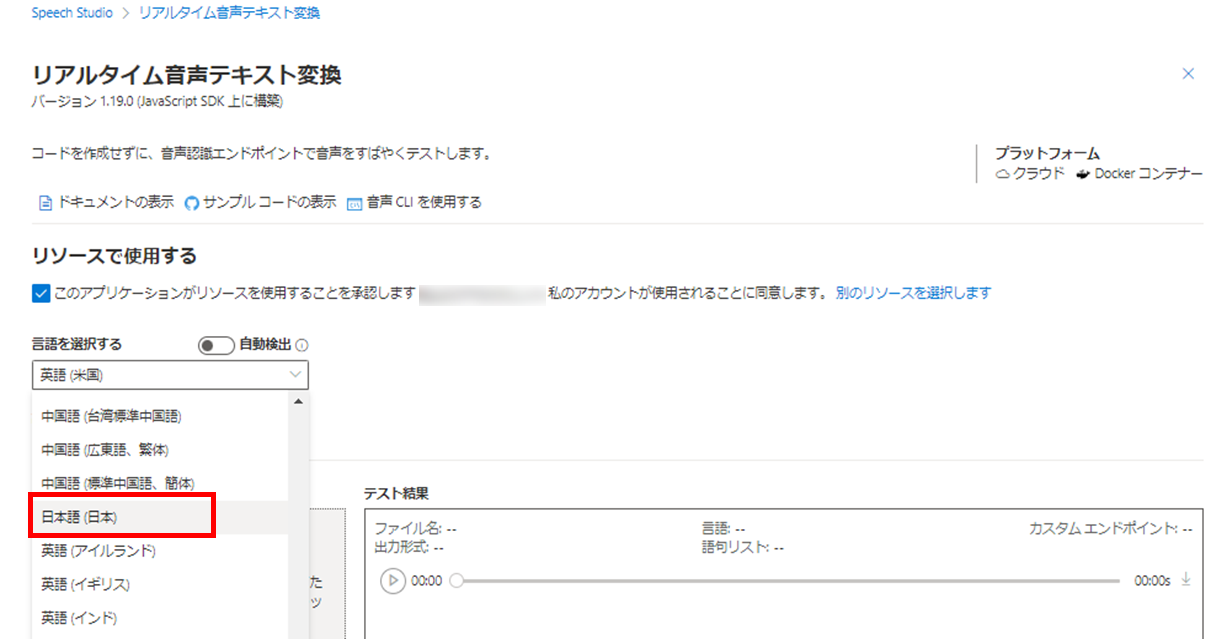Open 音声 CLI を使用する link
The image size is (1227, 639).
tap(424, 202)
